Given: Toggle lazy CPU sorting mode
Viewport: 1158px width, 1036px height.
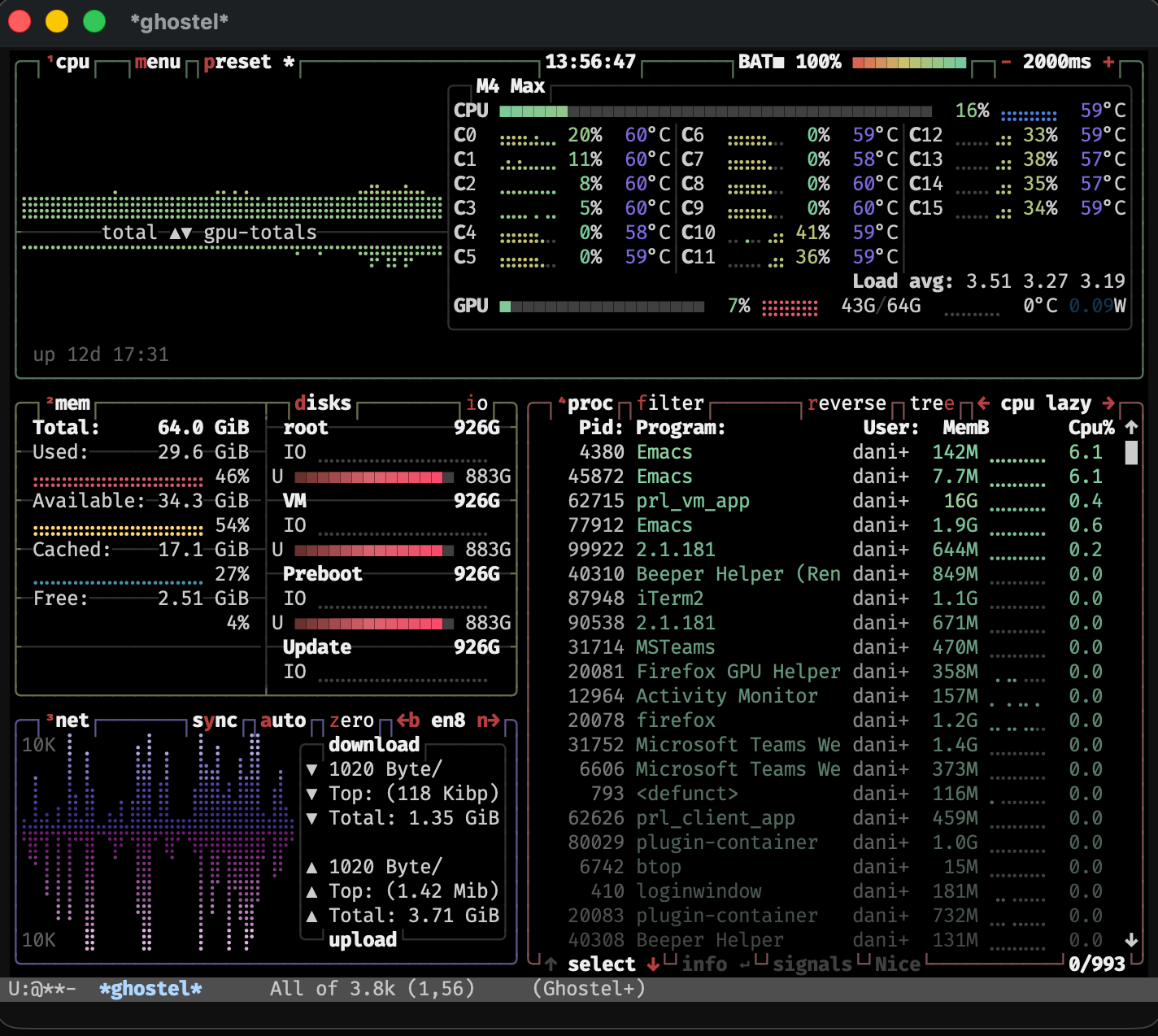Looking at the screenshot, I should click(x=1069, y=403).
